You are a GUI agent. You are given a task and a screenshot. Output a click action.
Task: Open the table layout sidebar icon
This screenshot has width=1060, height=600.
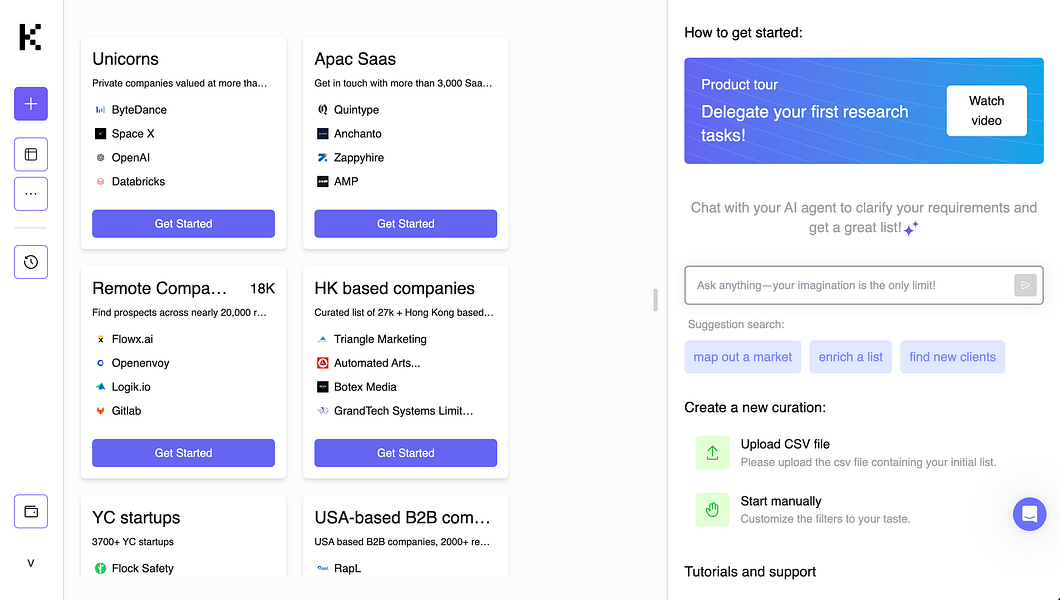point(31,155)
